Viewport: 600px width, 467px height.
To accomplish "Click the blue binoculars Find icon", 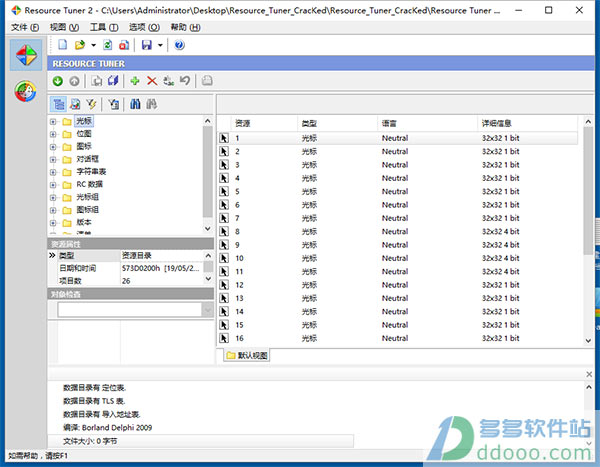I will click(135, 104).
